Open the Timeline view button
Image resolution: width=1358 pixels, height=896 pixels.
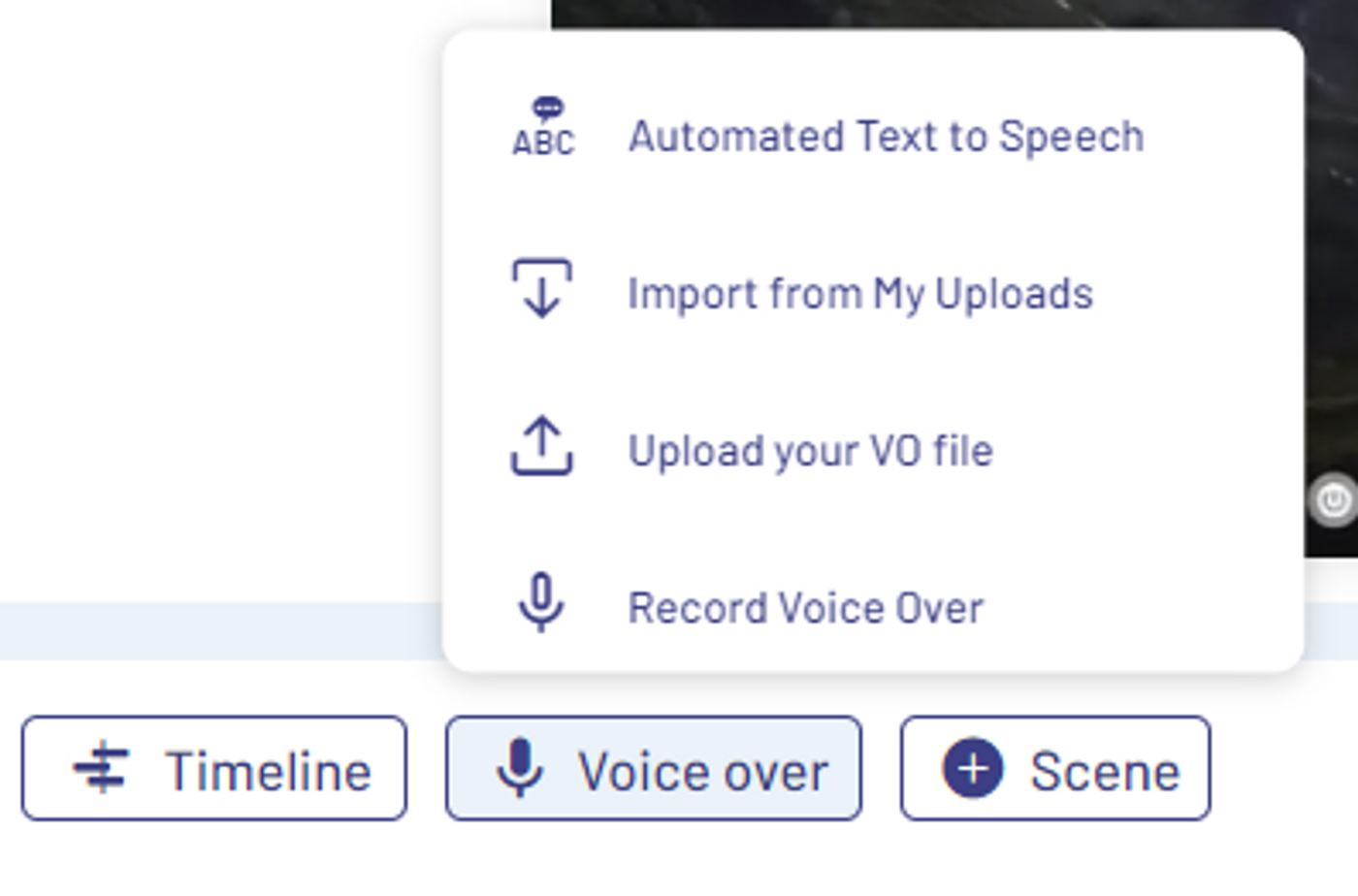pyautogui.click(x=214, y=769)
